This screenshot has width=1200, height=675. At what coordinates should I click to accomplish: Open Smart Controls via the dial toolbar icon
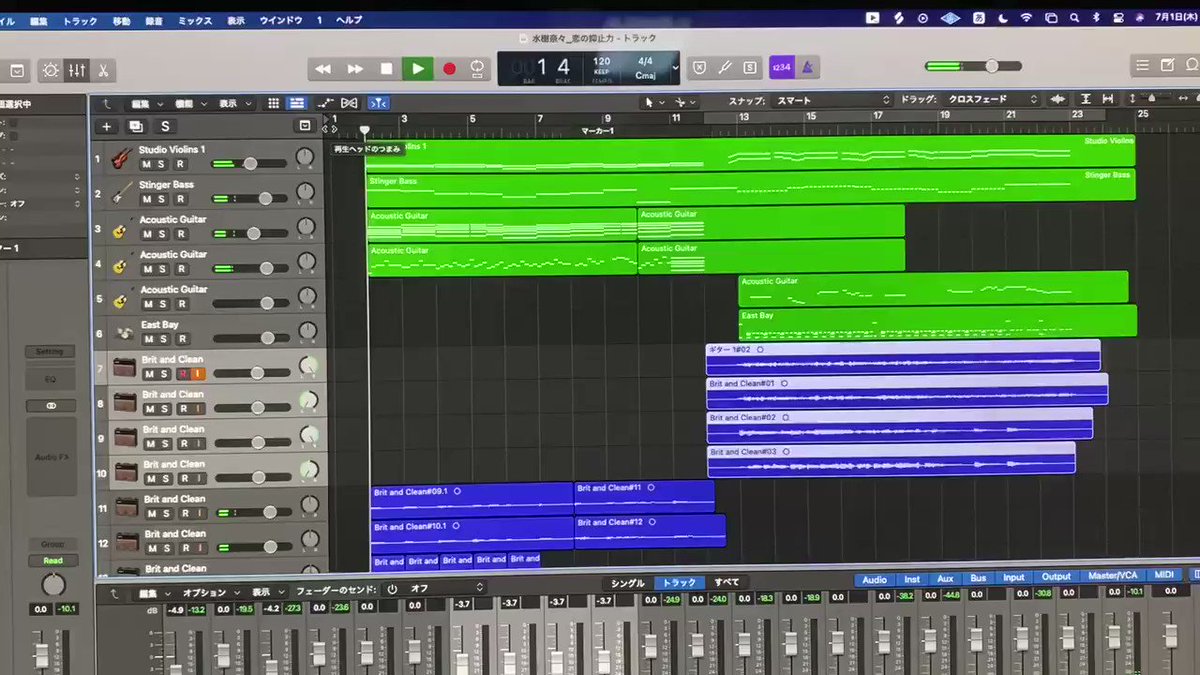click(51, 71)
